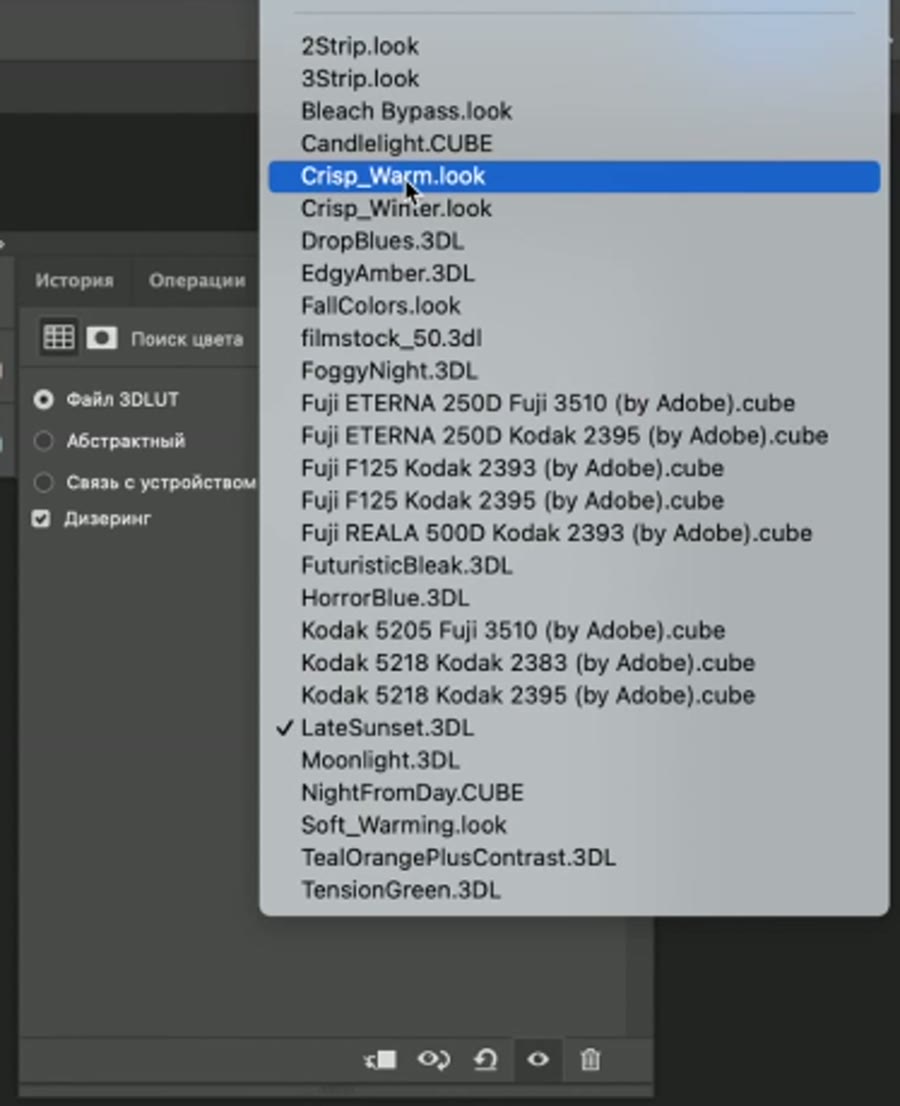
Task: Select the 2Strip.look LUT entry
Action: (574, 47)
